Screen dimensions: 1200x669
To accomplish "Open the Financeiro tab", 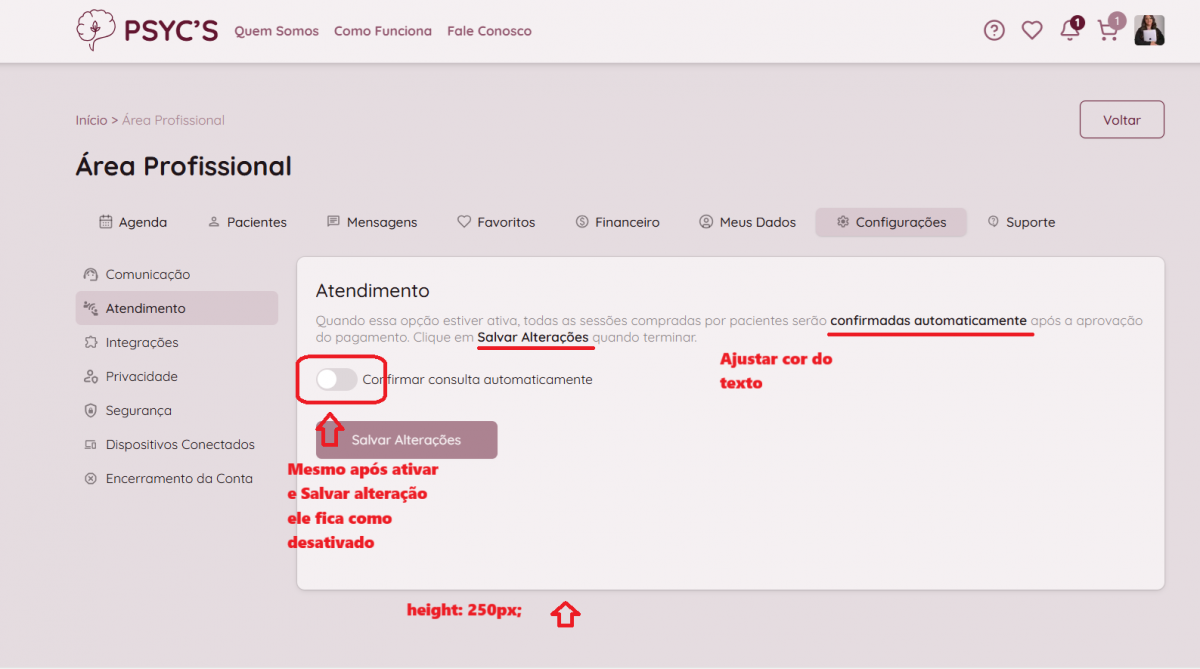I will click(x=617, y=222).
